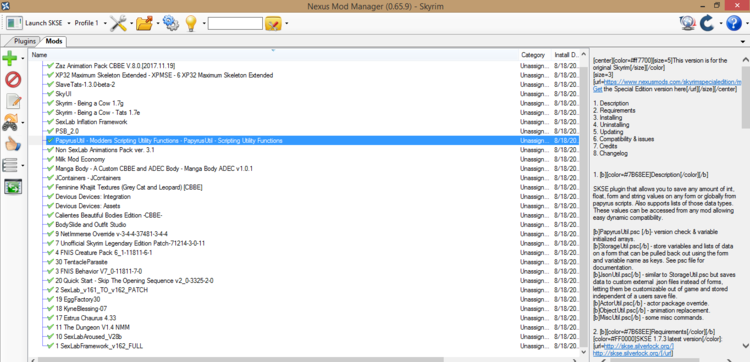Image resolution: width=750 pixels, height=362 pixels.
Task: Click the red deactivate mod icon
Action: (x=13, y=79)
